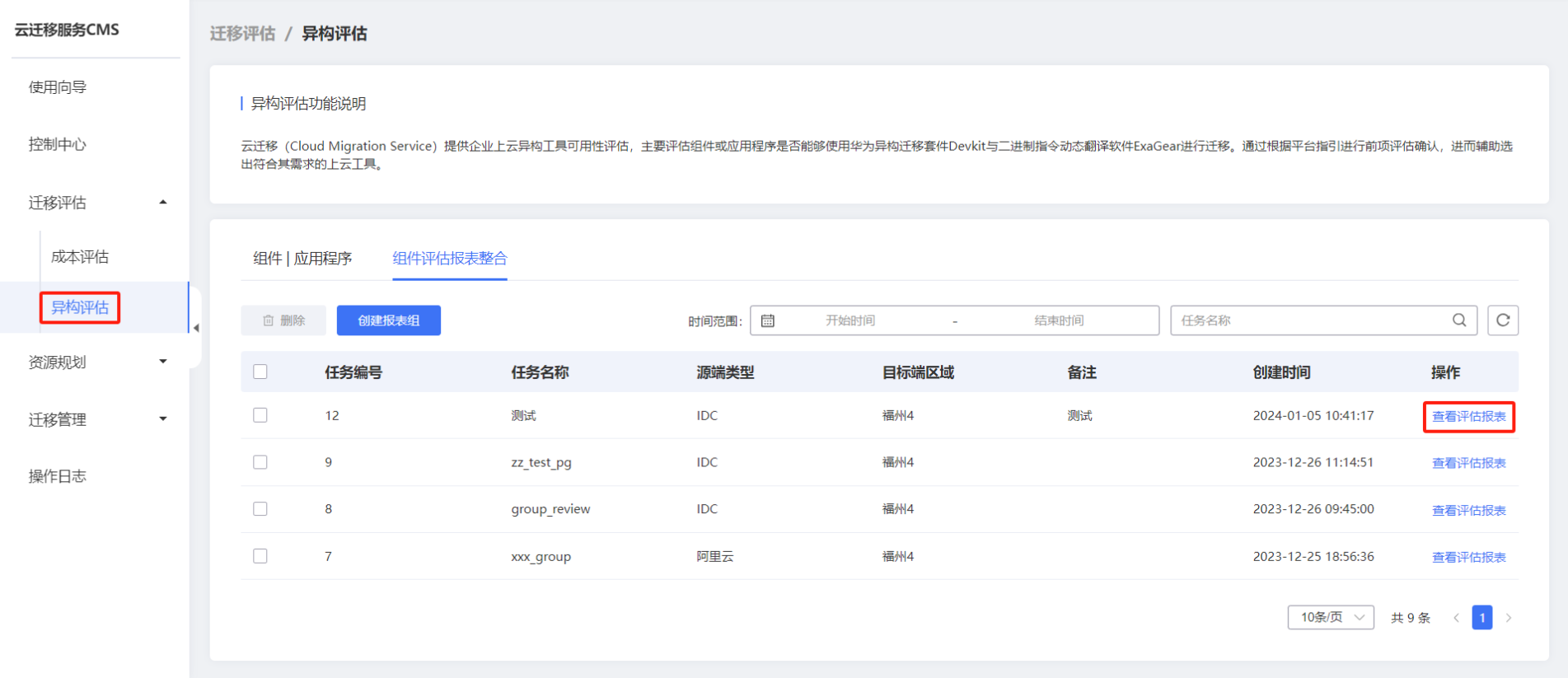Click the 阿里云 source type cell
1568x678 pixels.
715,557
